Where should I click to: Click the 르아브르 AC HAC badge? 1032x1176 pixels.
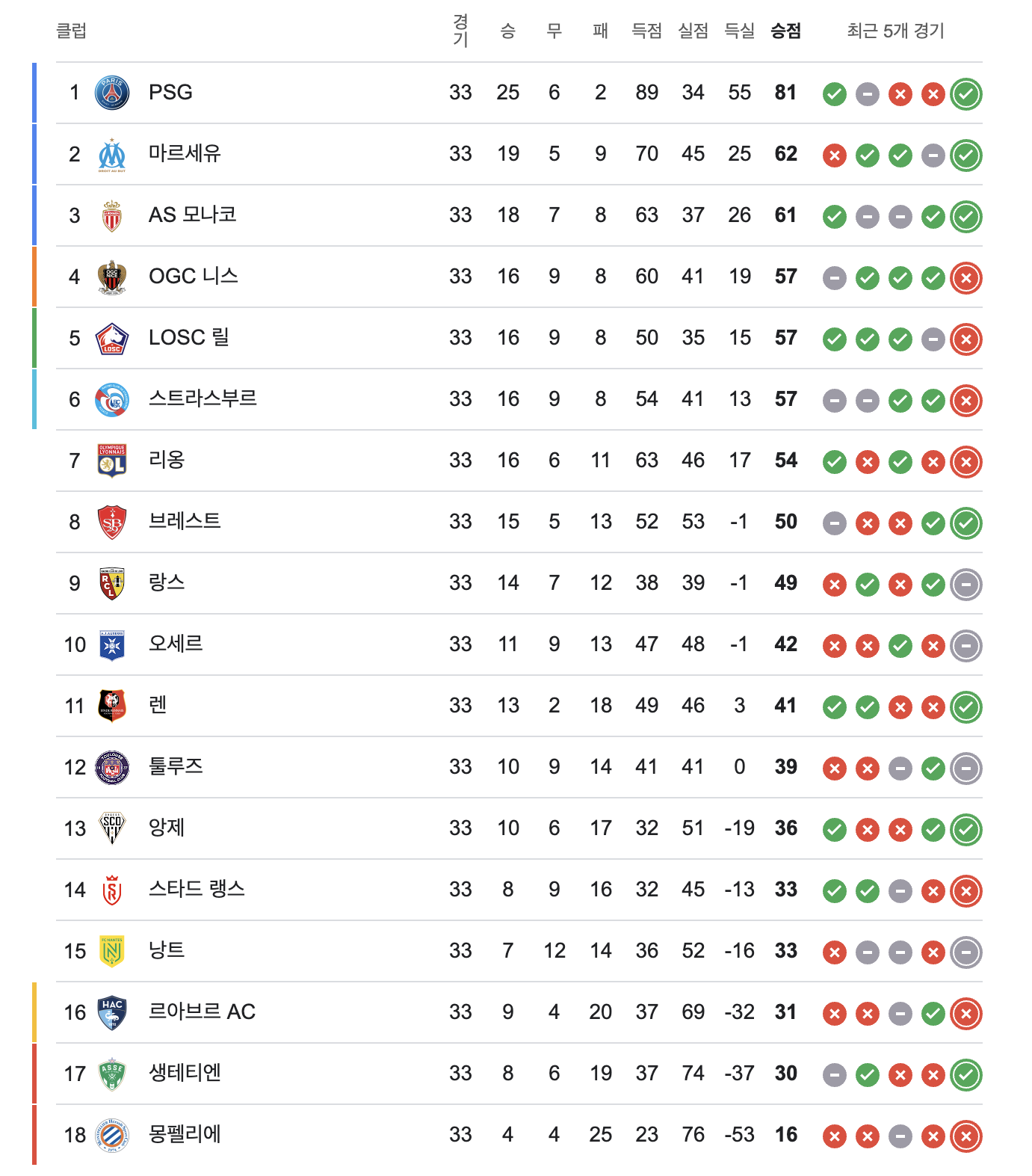112,1013
